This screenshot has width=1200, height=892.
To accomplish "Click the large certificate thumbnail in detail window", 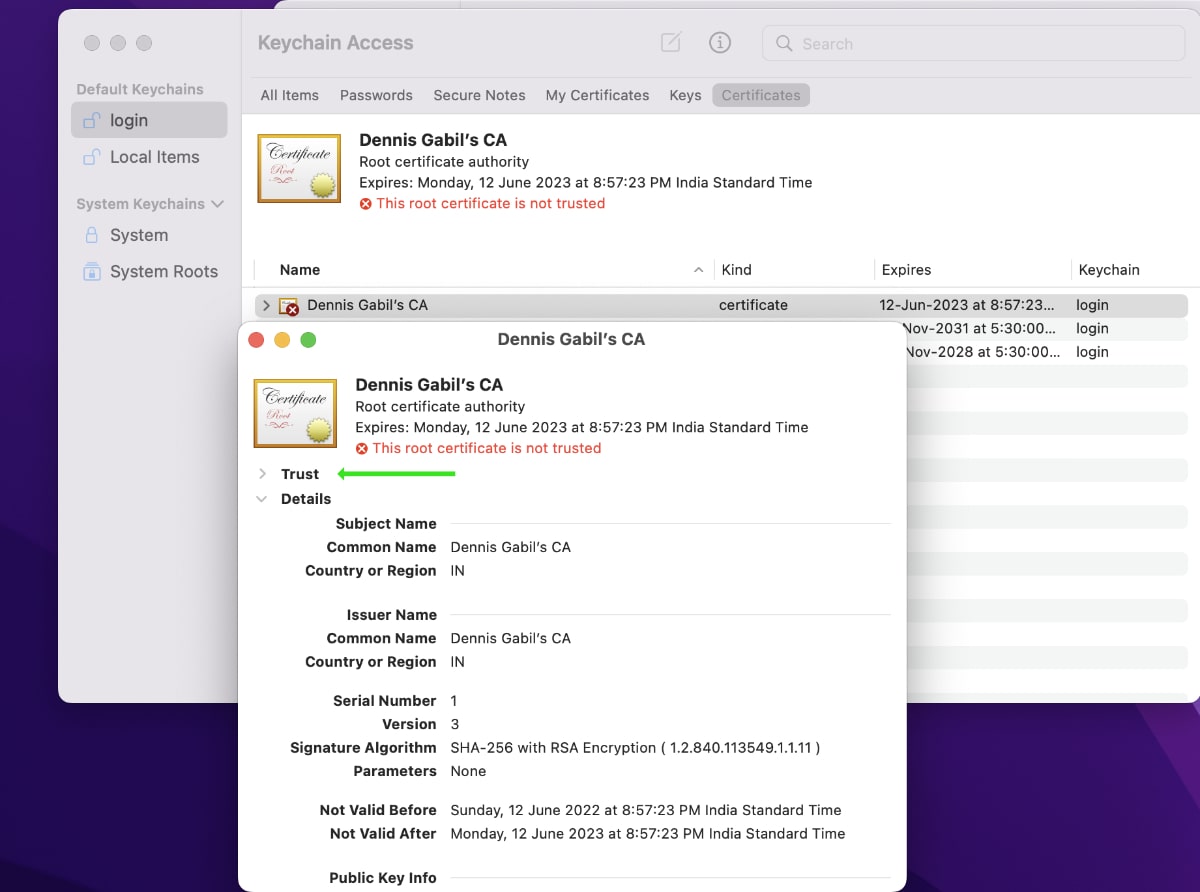I will pyautogui.click(x=295, y=413).
